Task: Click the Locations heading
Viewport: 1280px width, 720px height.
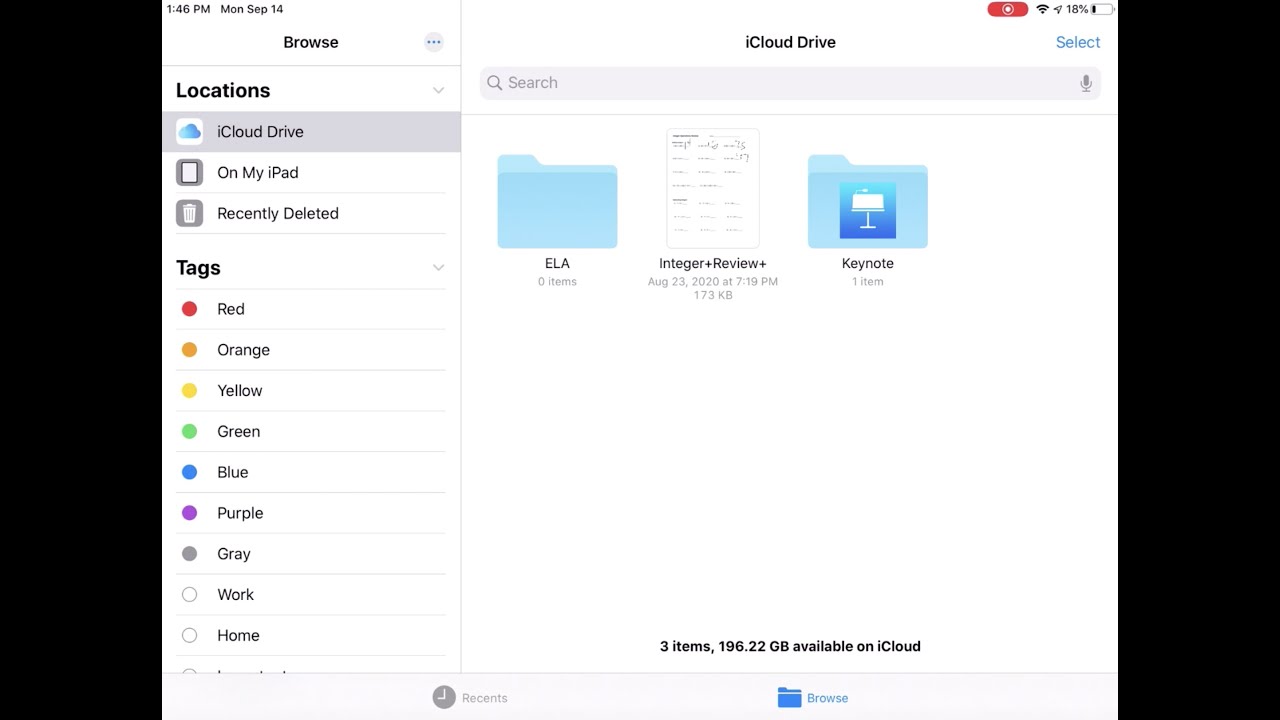Action: [223, 90]
